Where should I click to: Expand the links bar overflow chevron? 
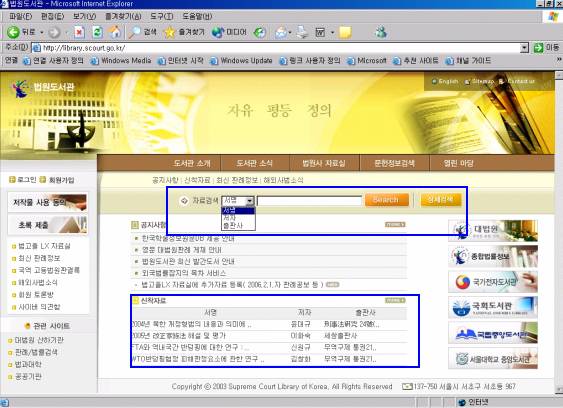pos(559,59)
